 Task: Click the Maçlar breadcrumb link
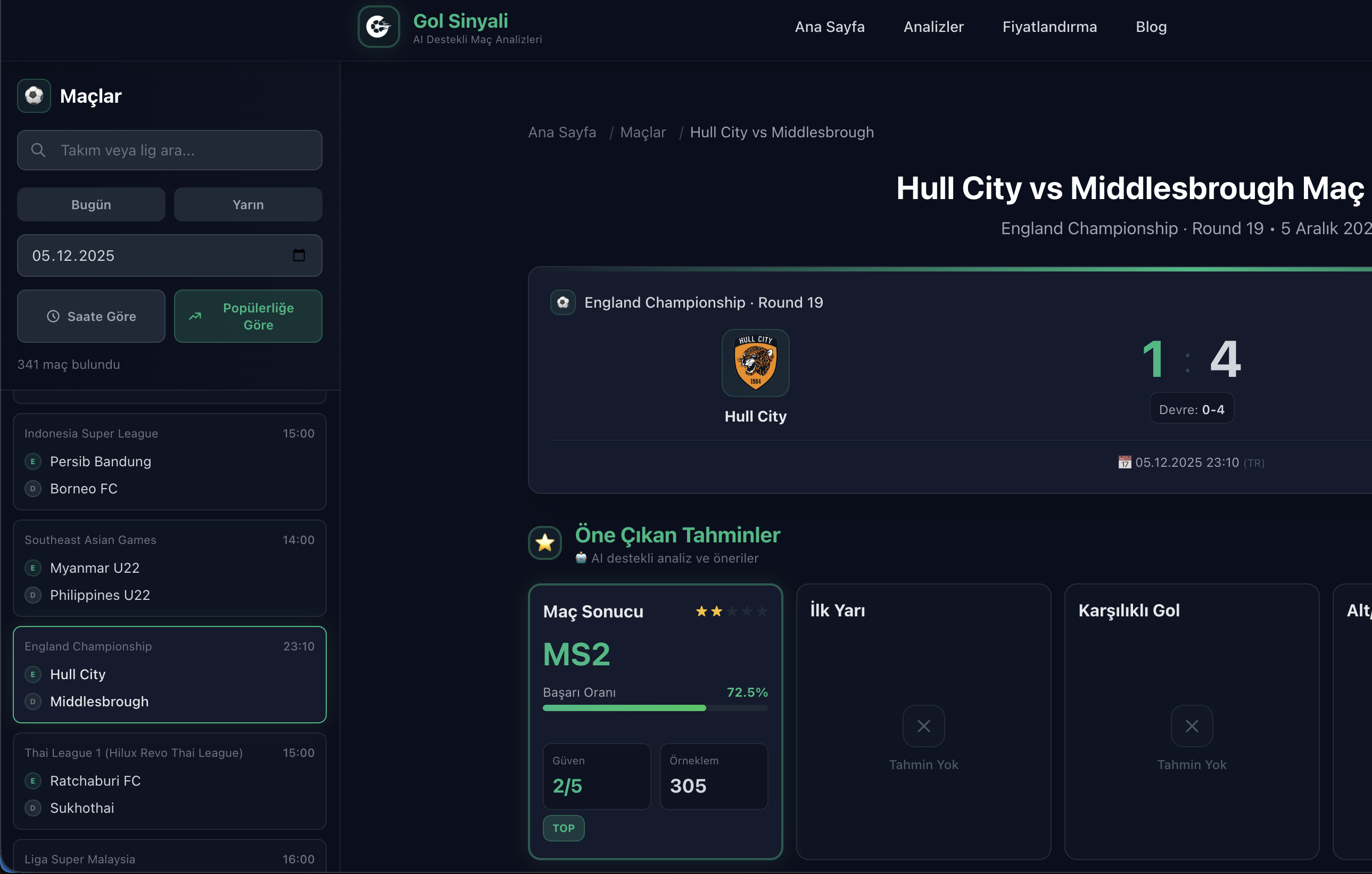click(643, 132)
